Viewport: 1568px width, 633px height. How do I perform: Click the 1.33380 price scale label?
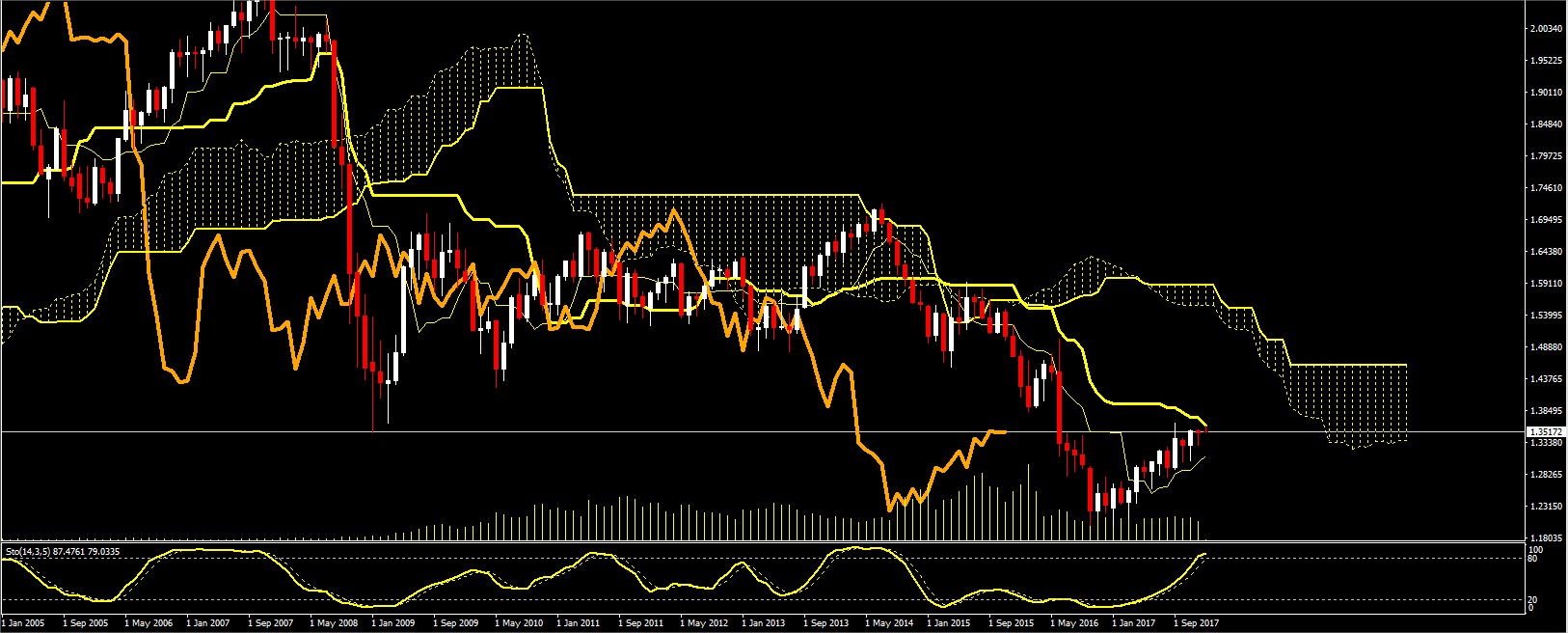(x=1545, y=443)
